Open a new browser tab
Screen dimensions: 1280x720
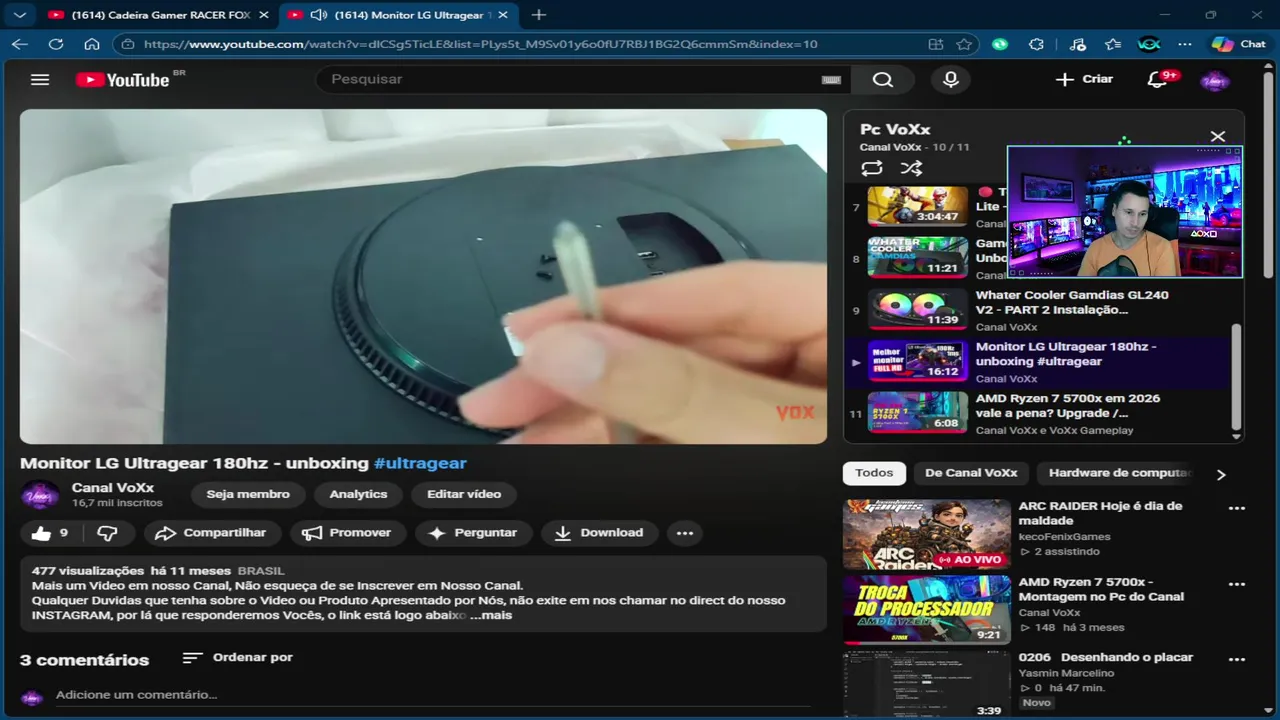pyautogui.click(x=539, y=15)
